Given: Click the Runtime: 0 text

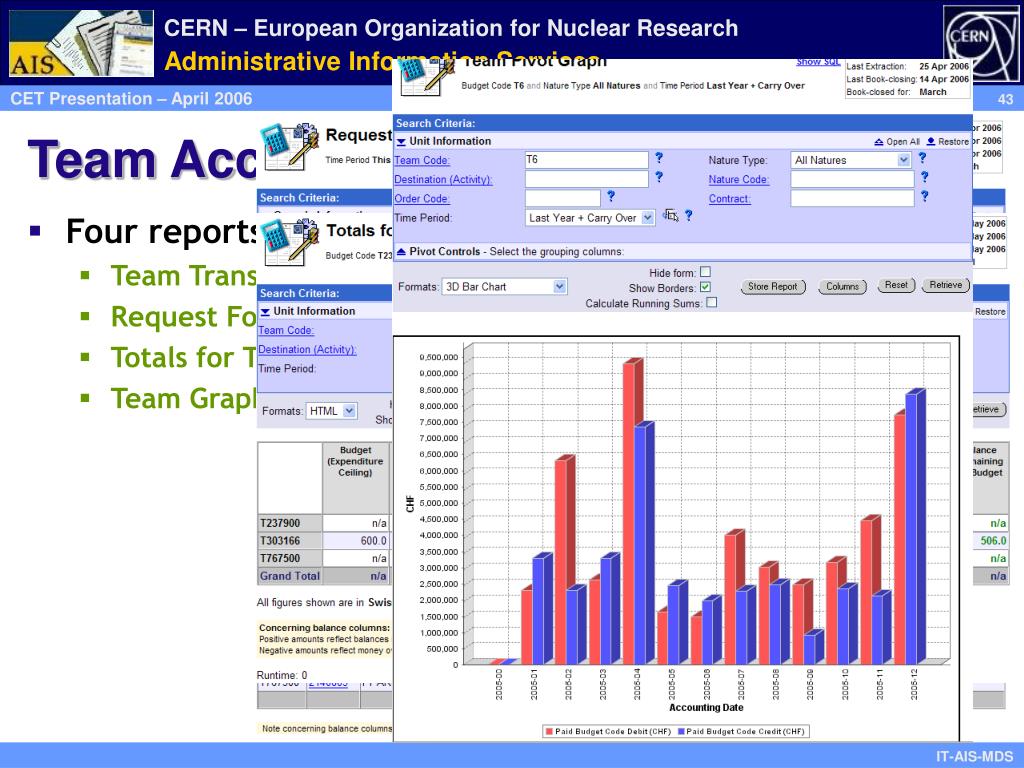Looking at the screenshot, I should click(282, 675).
